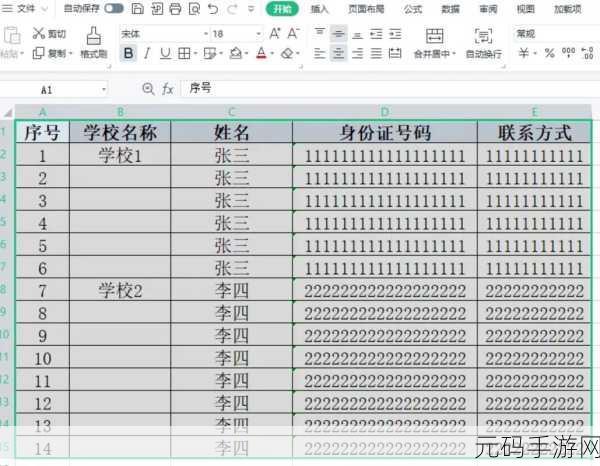Toggle Center horizontal alignment
The height and width of the screenshot is (466, 600).
click(x=338, y=53)
